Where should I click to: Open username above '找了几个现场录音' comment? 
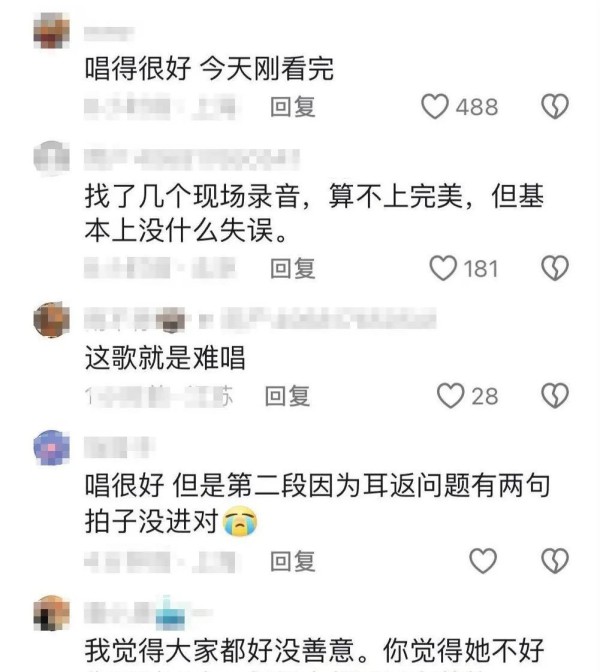[x=192, y=159]
